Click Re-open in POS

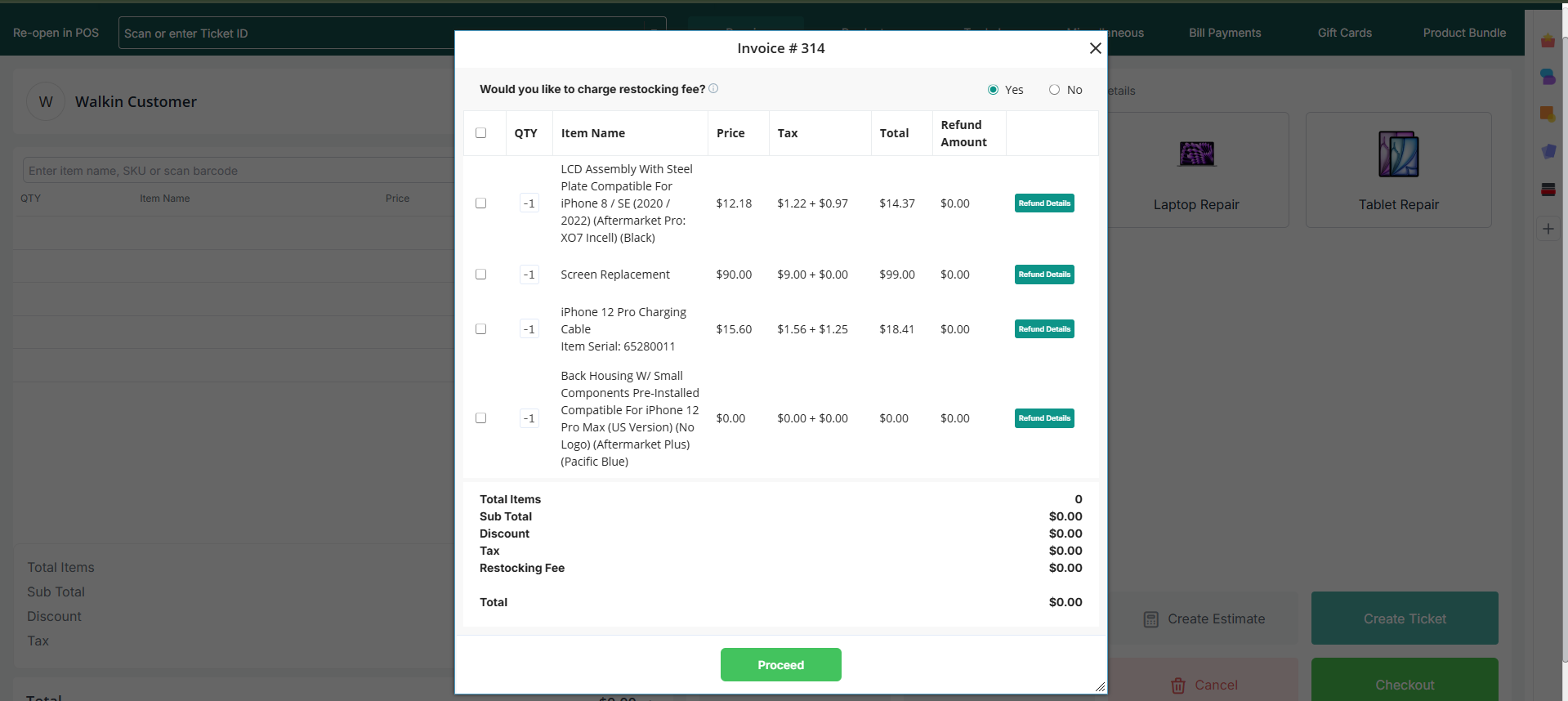pos(56,33)
